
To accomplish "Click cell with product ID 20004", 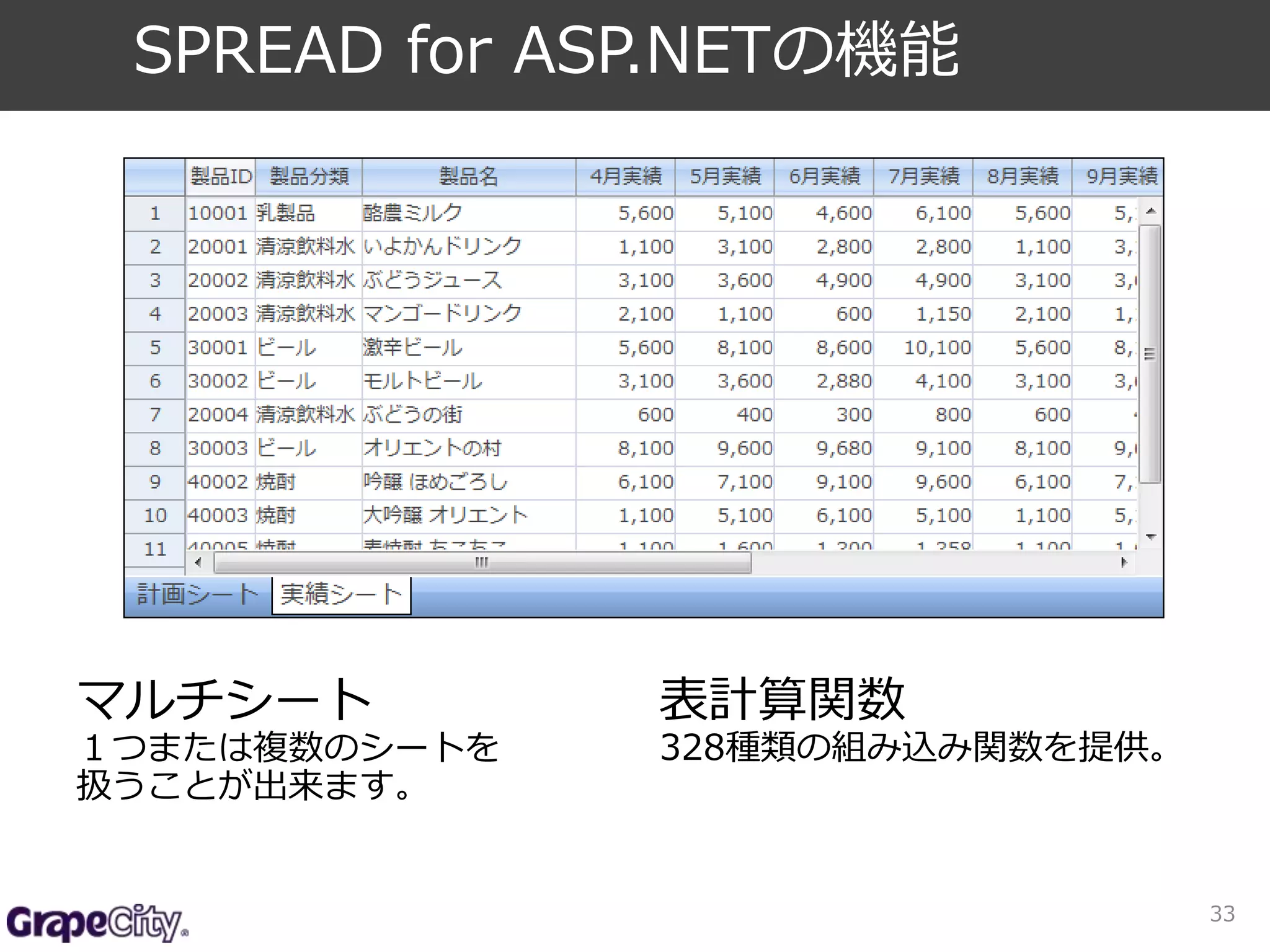I will click(x=220, y=415).
